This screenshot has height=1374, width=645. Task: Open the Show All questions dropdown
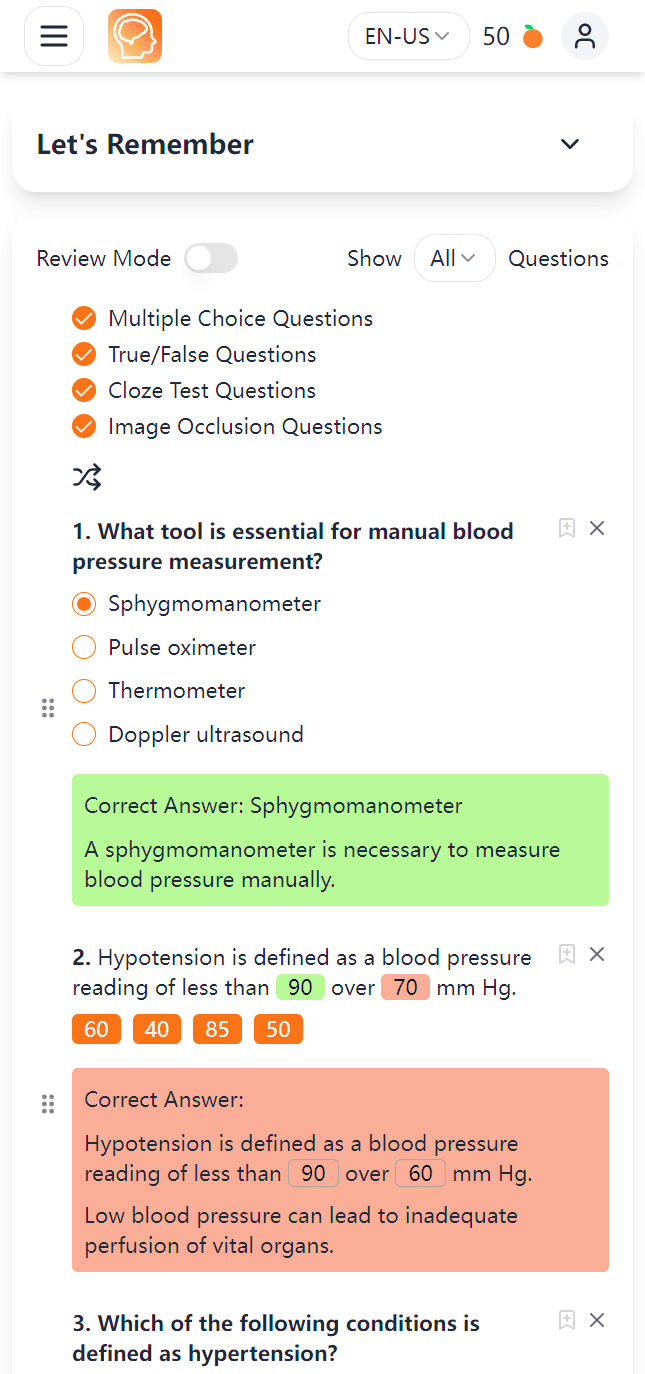[x=454, y=259]
